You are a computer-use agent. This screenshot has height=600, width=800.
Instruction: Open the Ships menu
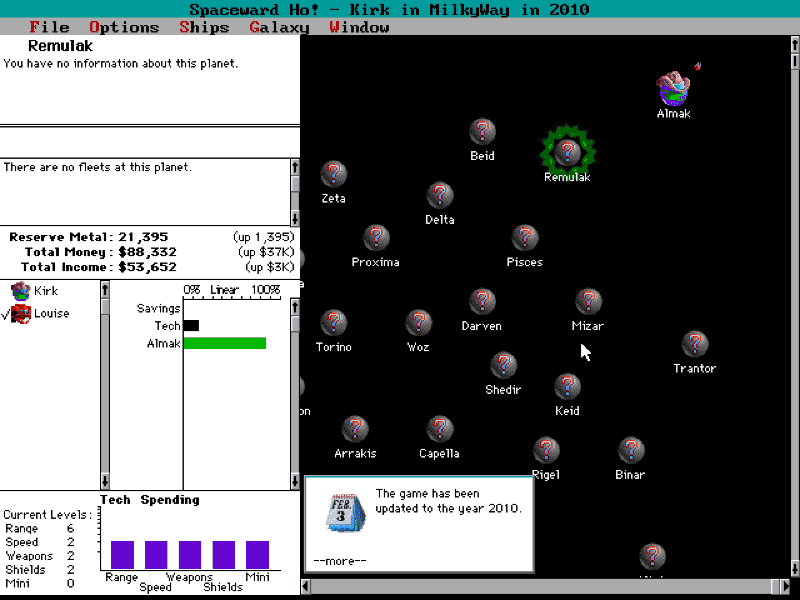[x=204, y=27]
